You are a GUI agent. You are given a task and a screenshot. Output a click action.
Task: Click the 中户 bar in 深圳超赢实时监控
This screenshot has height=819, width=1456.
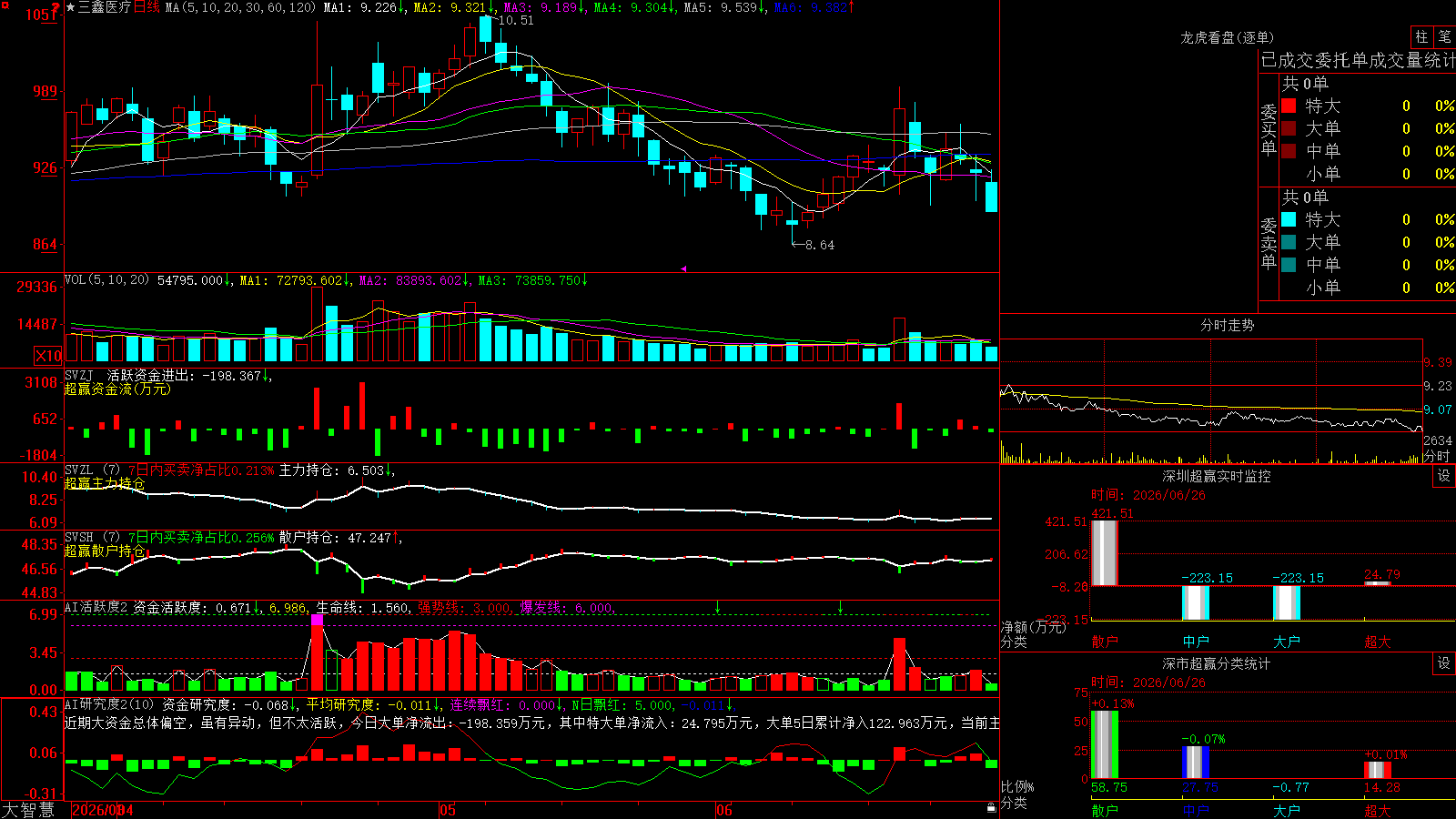1196,602
